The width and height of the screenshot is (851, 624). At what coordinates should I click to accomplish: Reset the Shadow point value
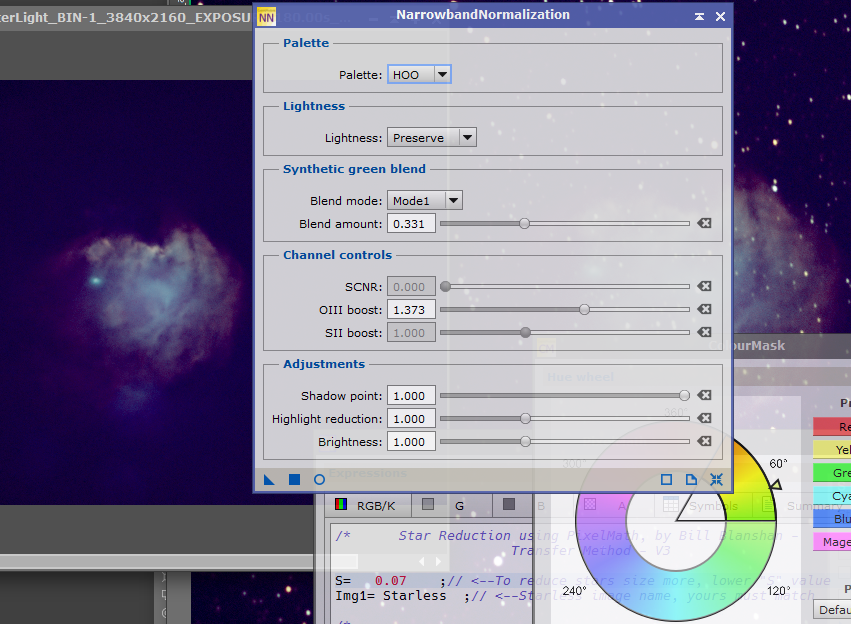704,395
